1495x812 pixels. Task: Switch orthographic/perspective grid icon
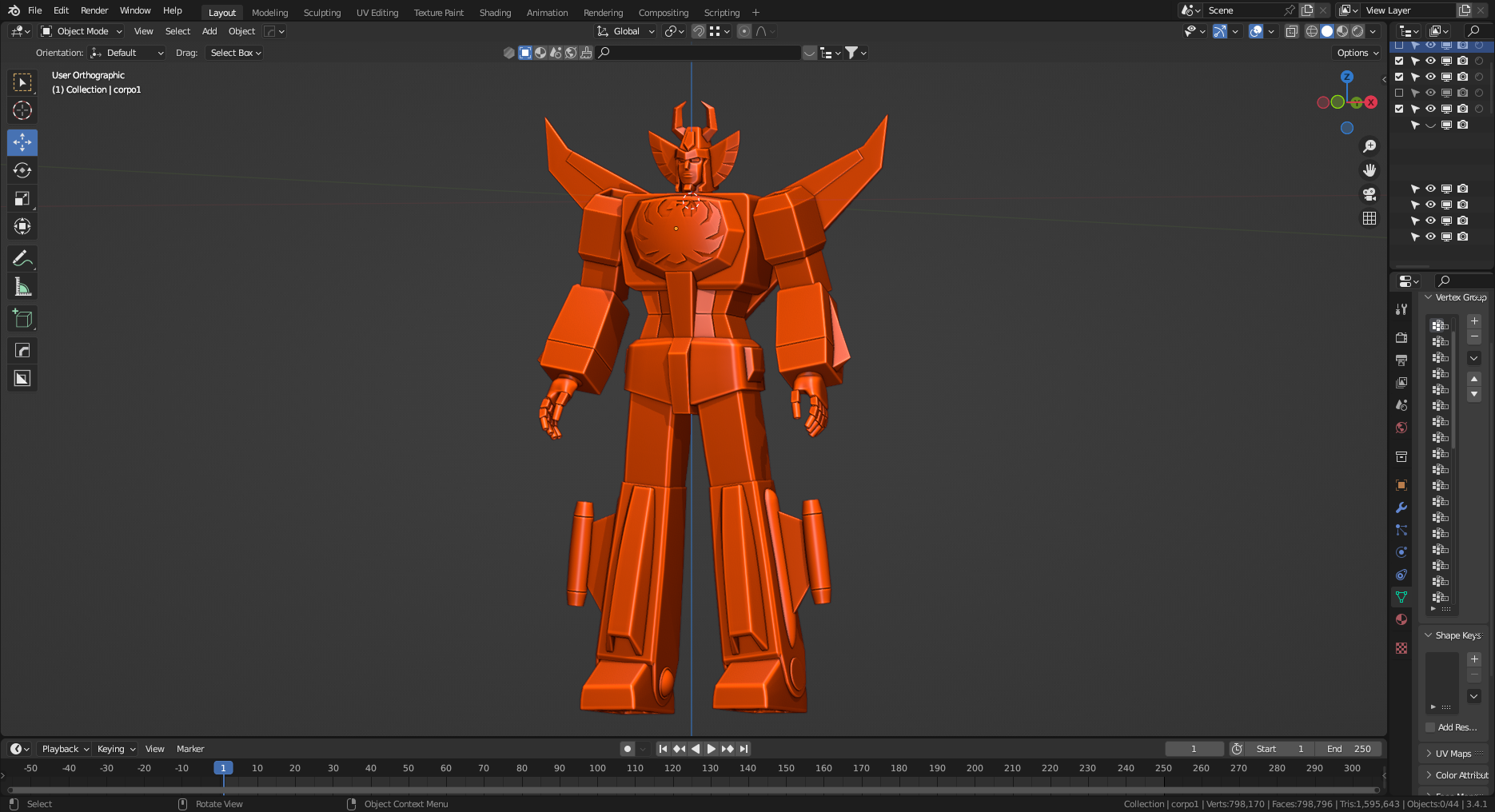click(1369, 218)
